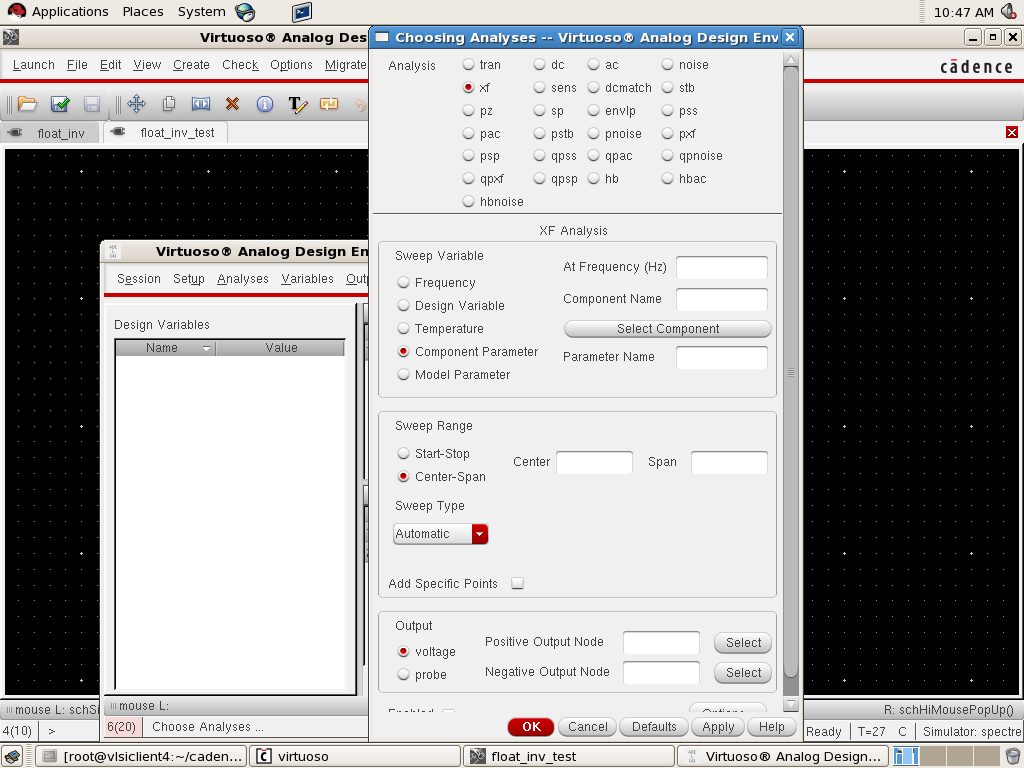
Task: Click the grayed Save floppy icon
Action: [x=91, y=104]
